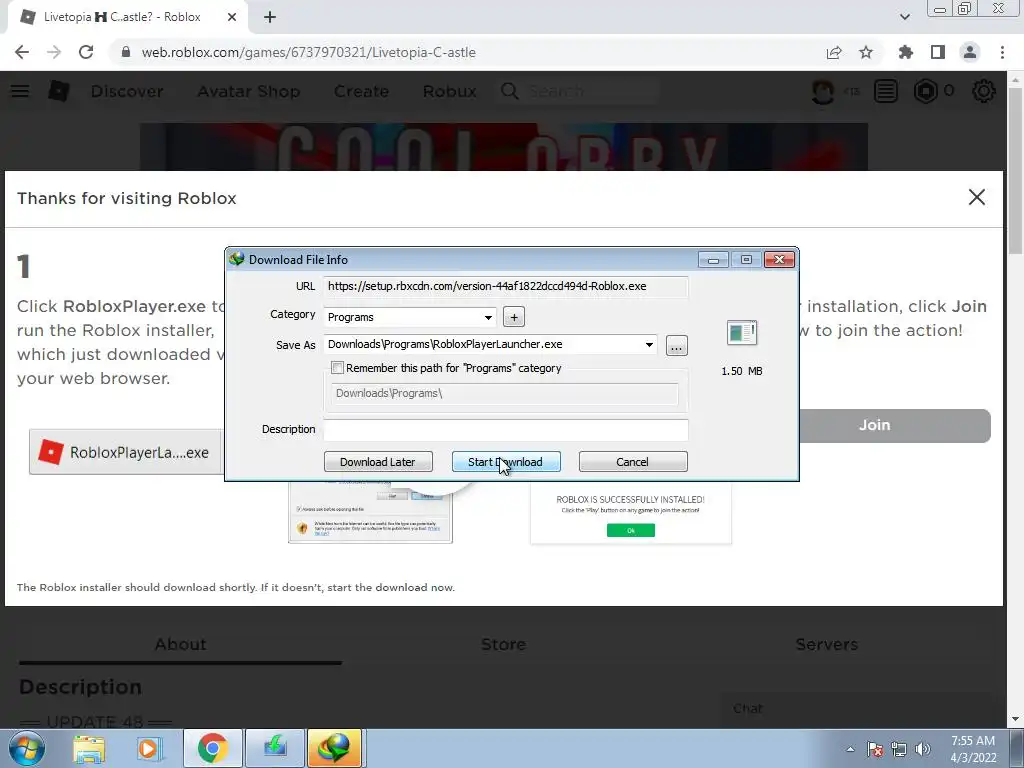Click the site lock icon in address bar

pyautogui.click(x=126, y=52)
